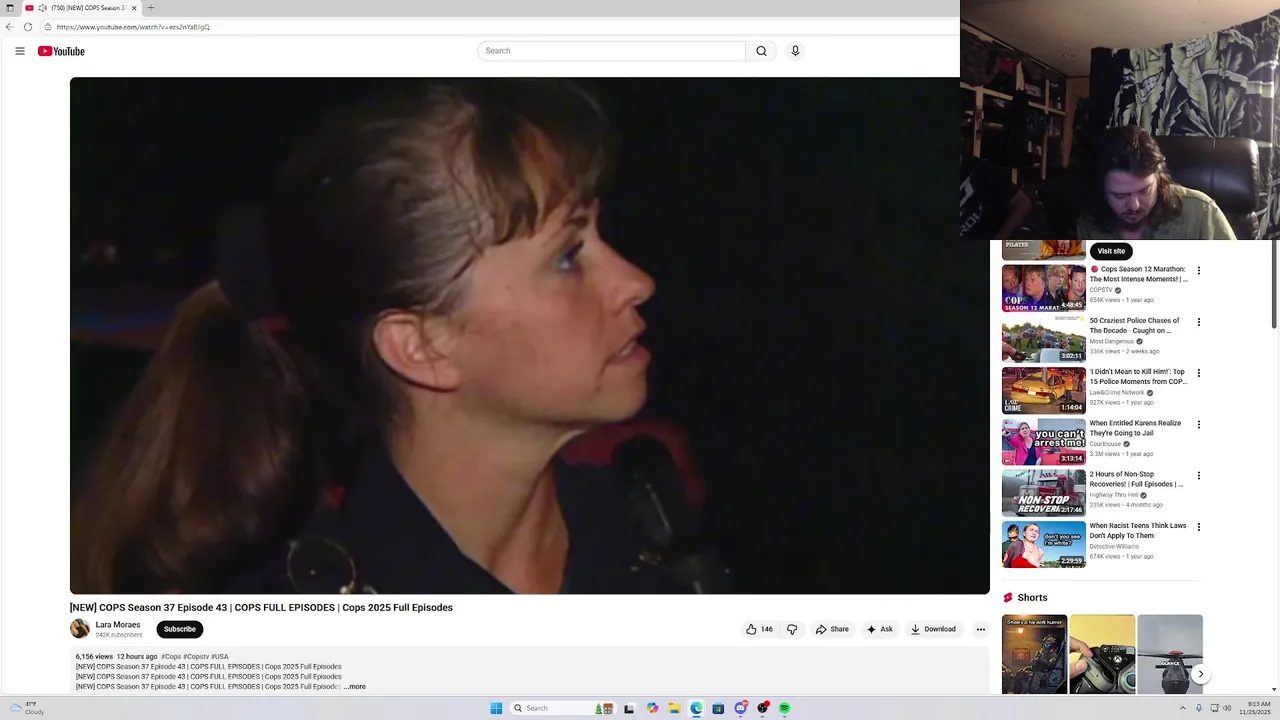Open When Racist Teens Think Laws title
The image size is (1280, 720).
(1138, 531)
